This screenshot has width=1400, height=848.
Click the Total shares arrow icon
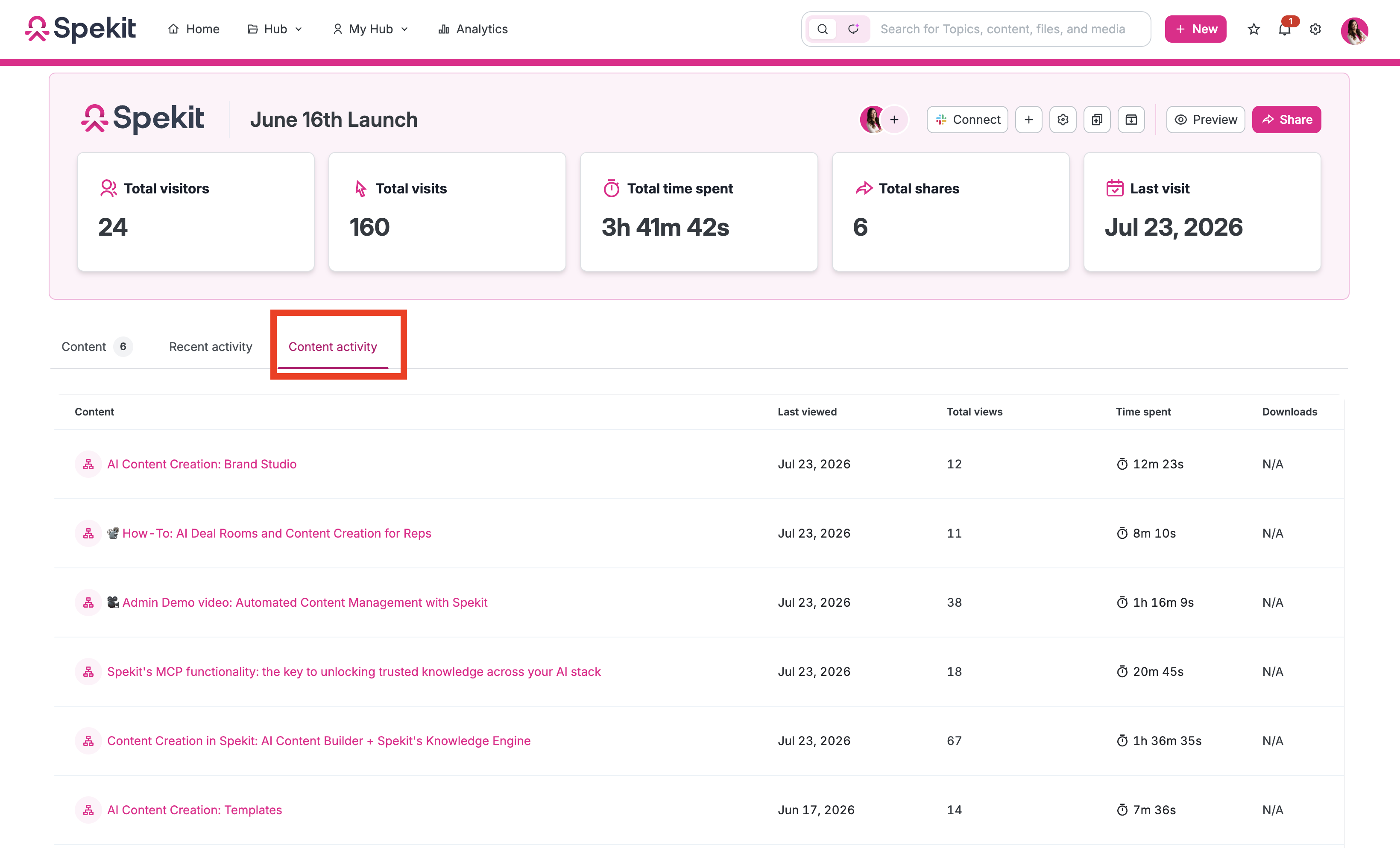click(x=864, y=188)
